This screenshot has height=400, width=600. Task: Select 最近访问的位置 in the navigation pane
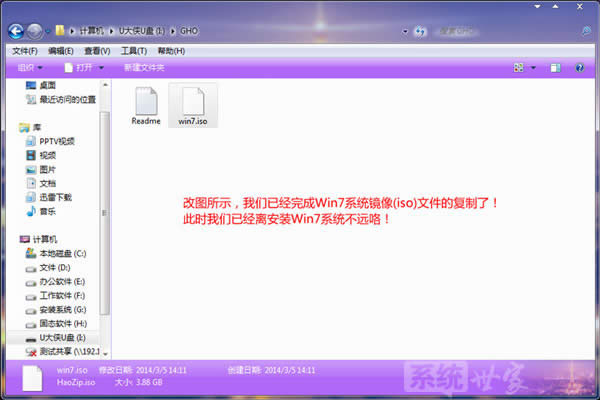point(61,100)
